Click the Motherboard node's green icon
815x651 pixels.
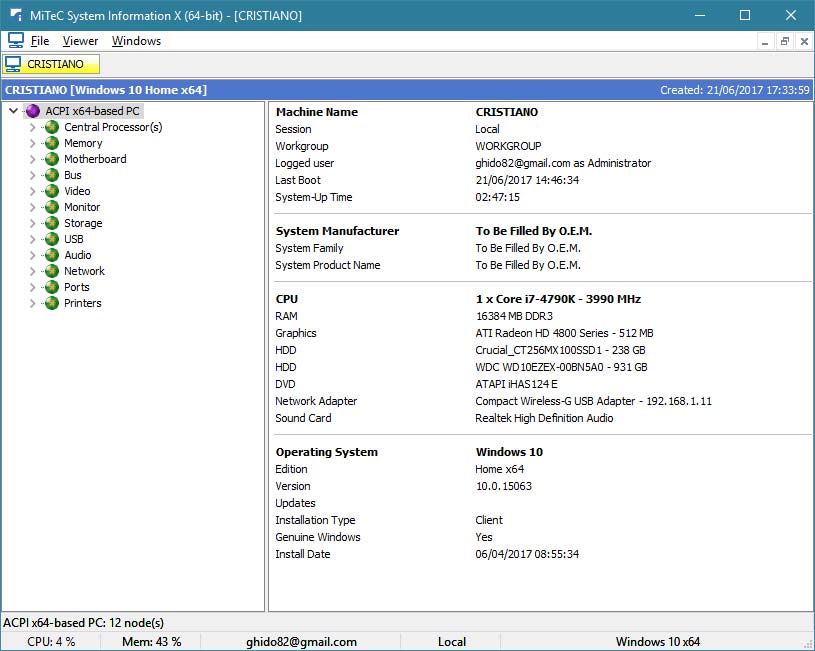(52, 159)
